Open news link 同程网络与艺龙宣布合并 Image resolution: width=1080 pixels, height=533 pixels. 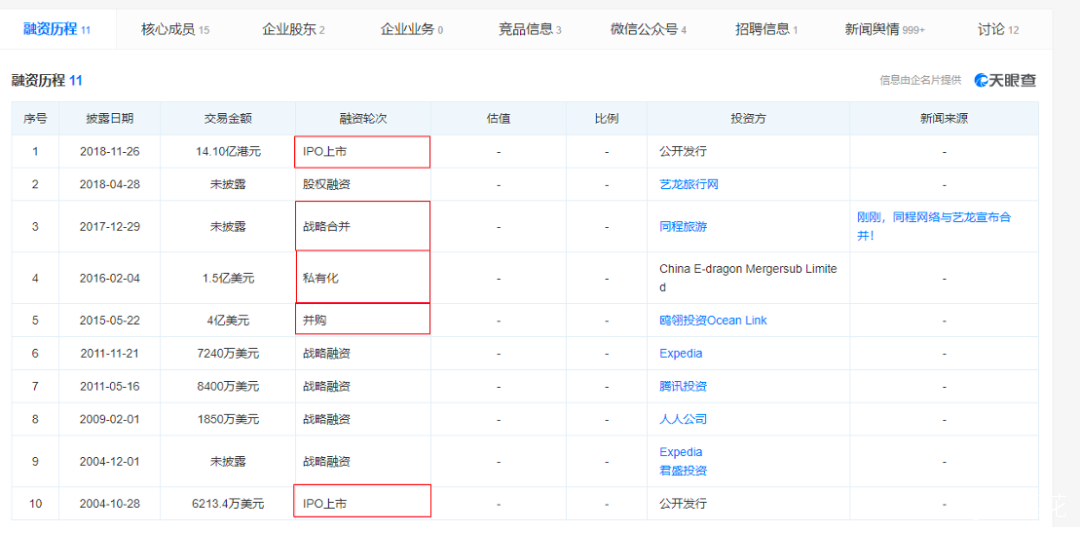[934, 227]
